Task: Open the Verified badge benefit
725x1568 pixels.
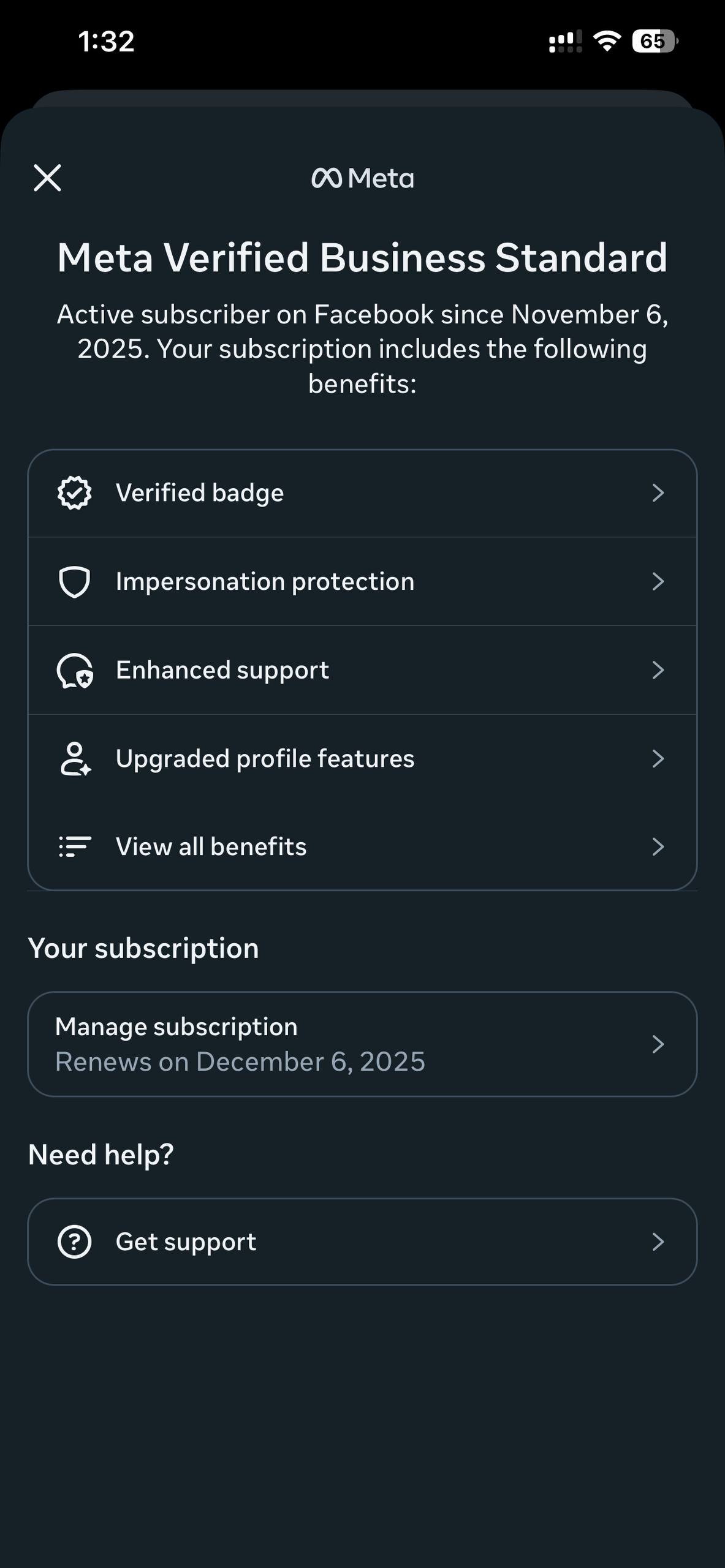Action: tap(200, 493)
